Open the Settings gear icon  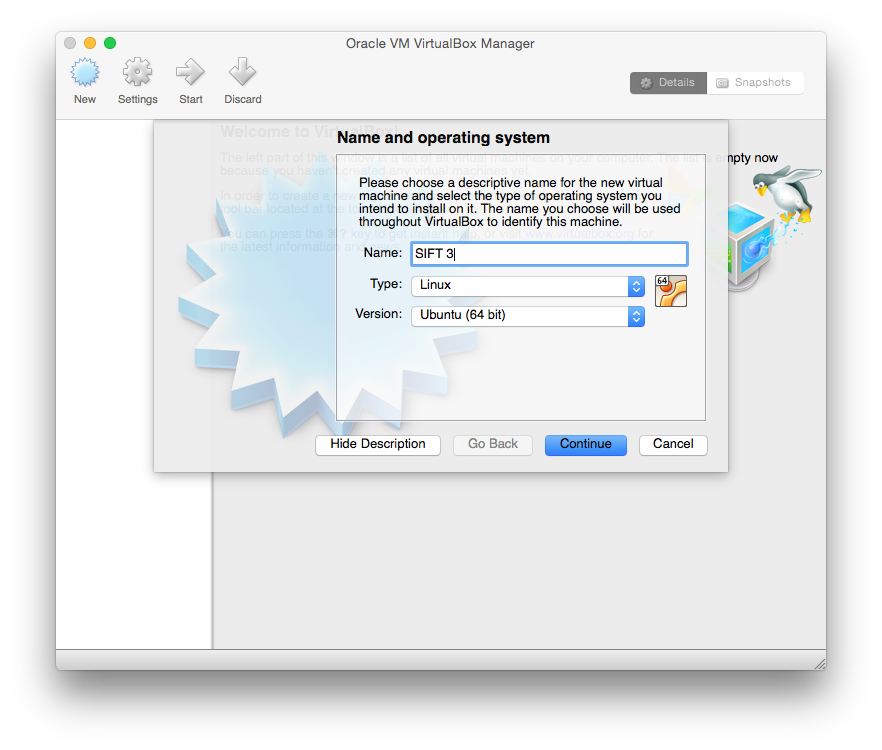pyautogui.click(x=137, y=72)
